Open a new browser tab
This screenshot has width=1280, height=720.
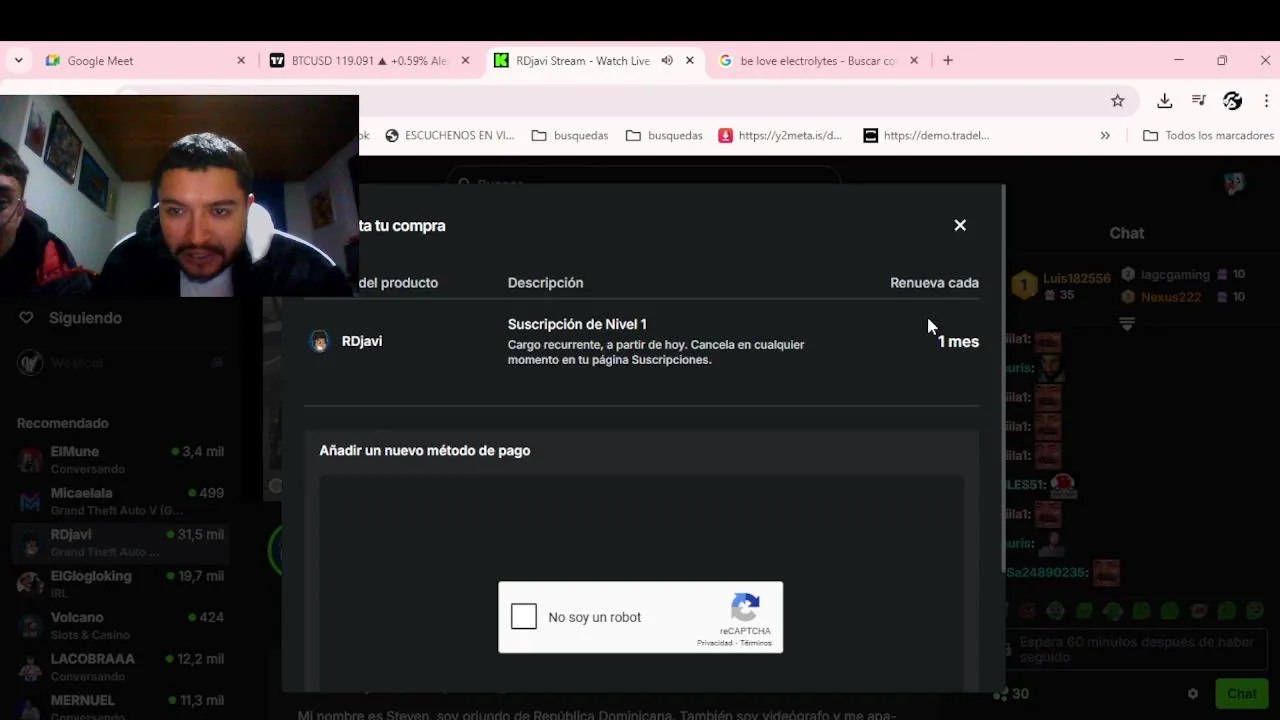pyautogui.click(x=948, y=60)
